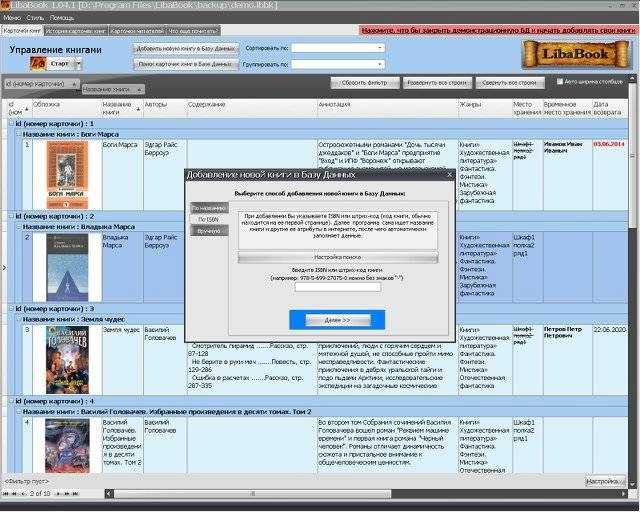The width and height of the screenshot is (640, 512).
Task: Click the Владыка Марса book cover thumbnail
Action: point(67,267)
